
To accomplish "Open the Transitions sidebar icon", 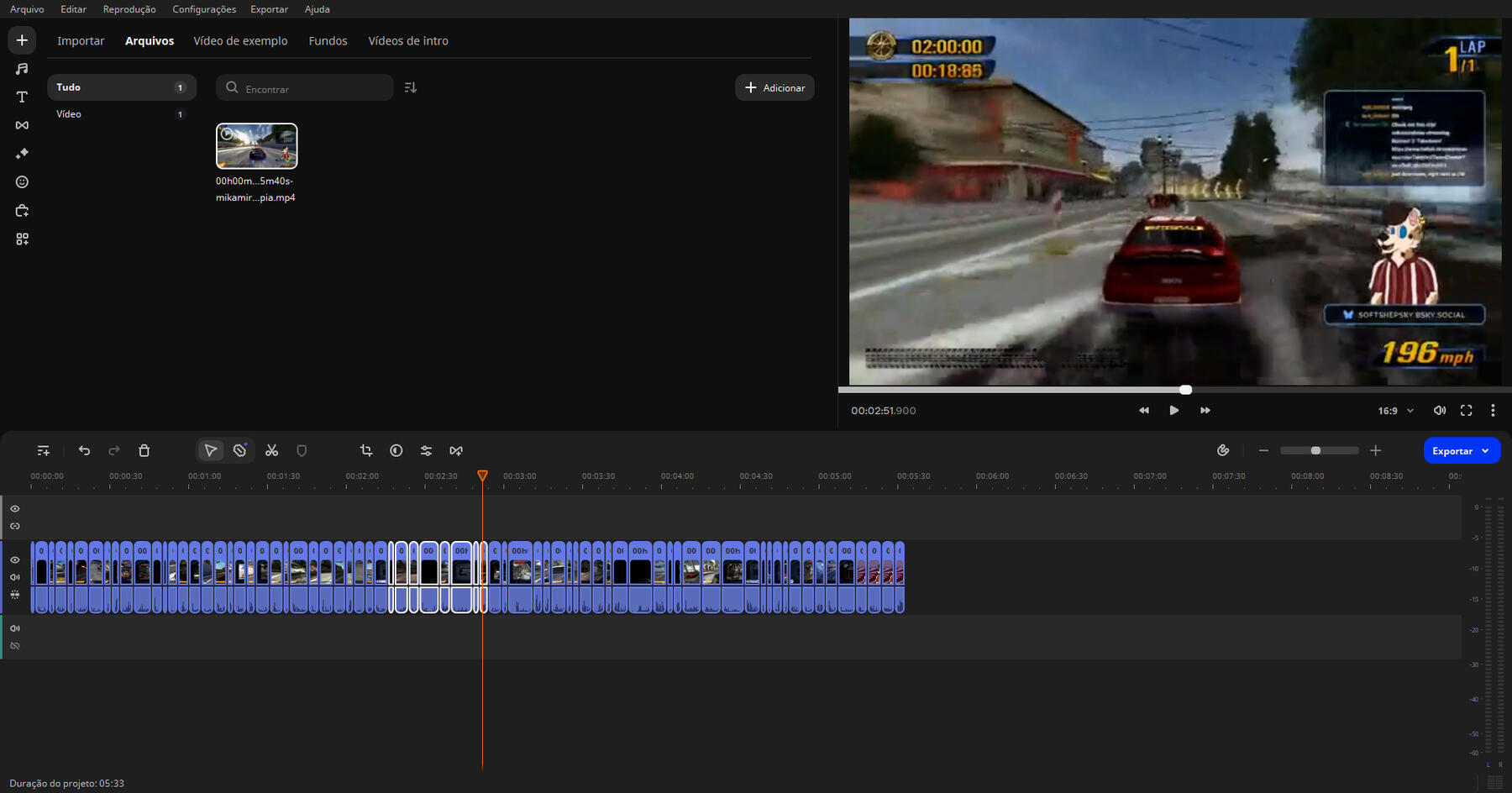I will [22, 125].
